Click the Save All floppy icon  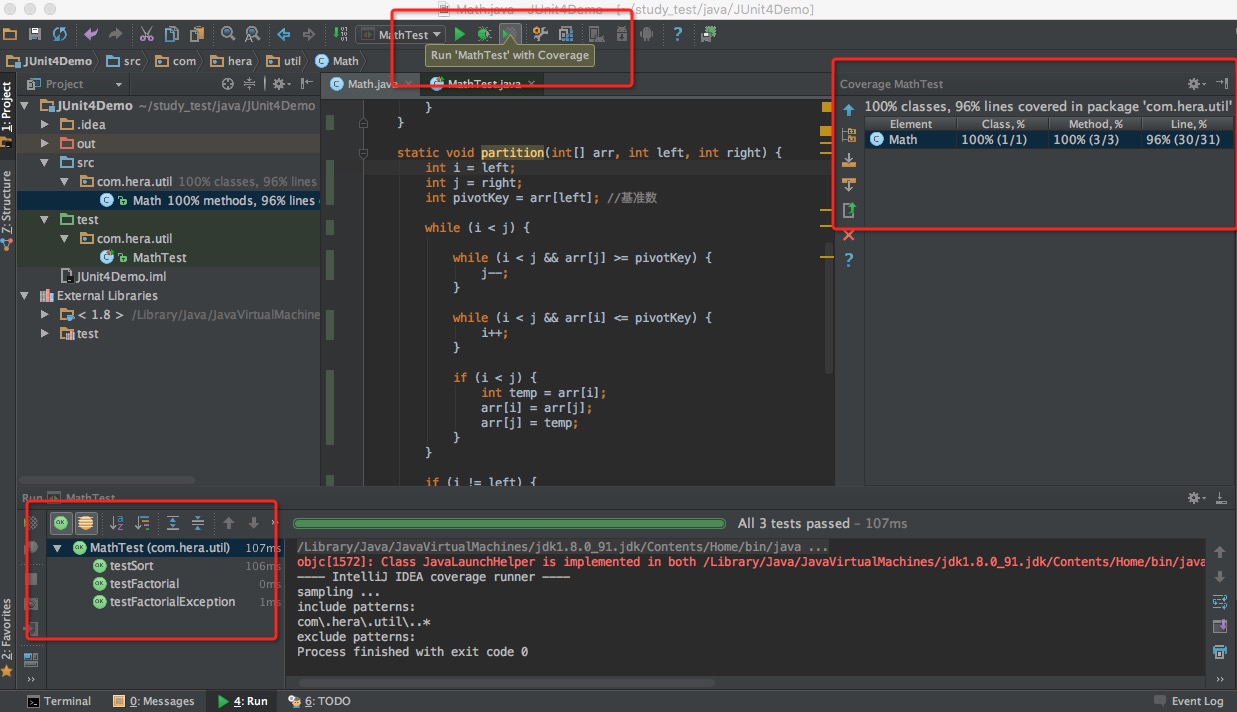click(35, 34)
